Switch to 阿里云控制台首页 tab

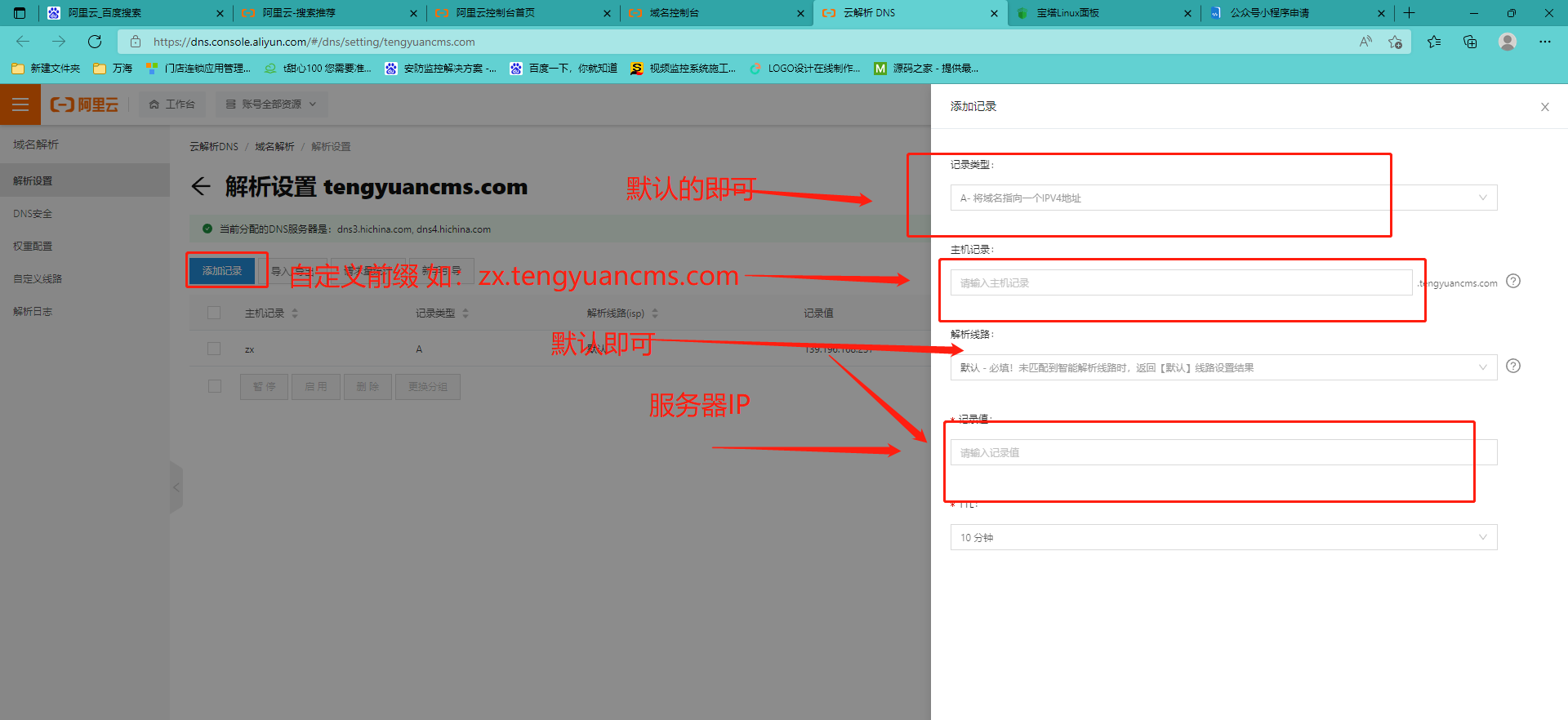523,13
